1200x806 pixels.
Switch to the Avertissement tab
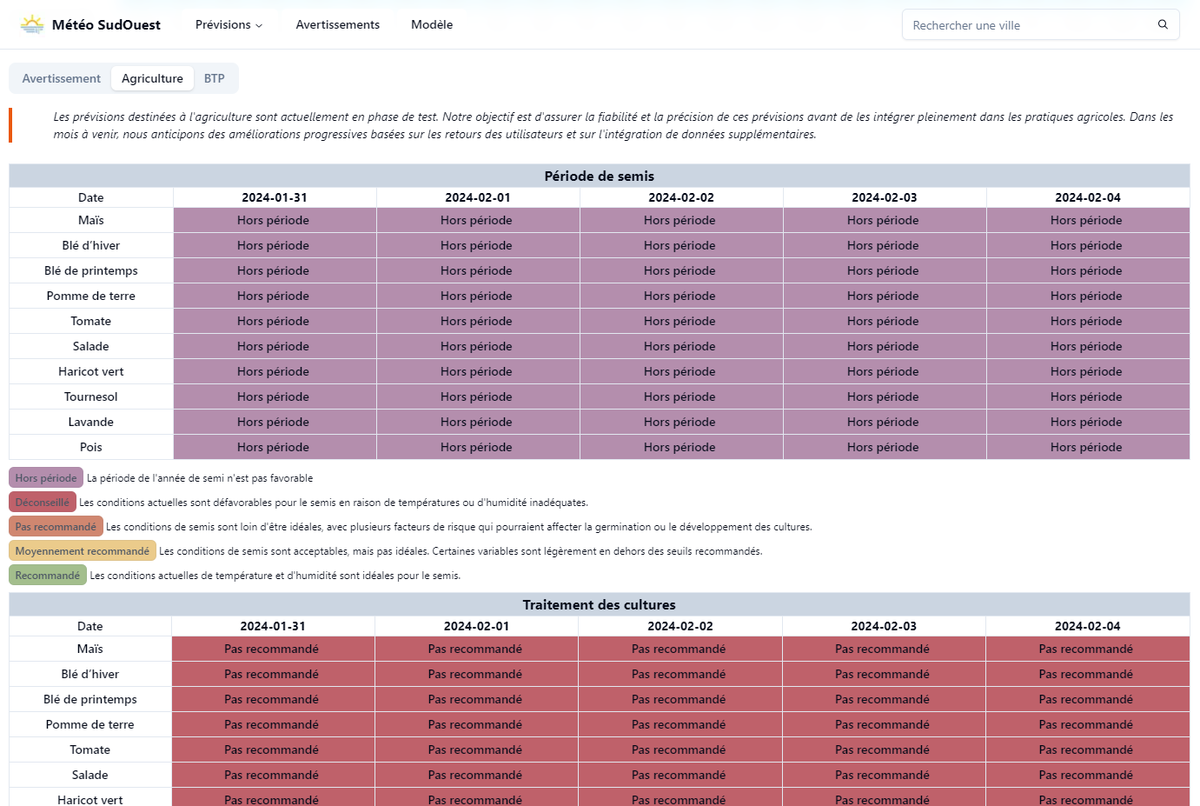pyautogui.click(x=60, y=78)
